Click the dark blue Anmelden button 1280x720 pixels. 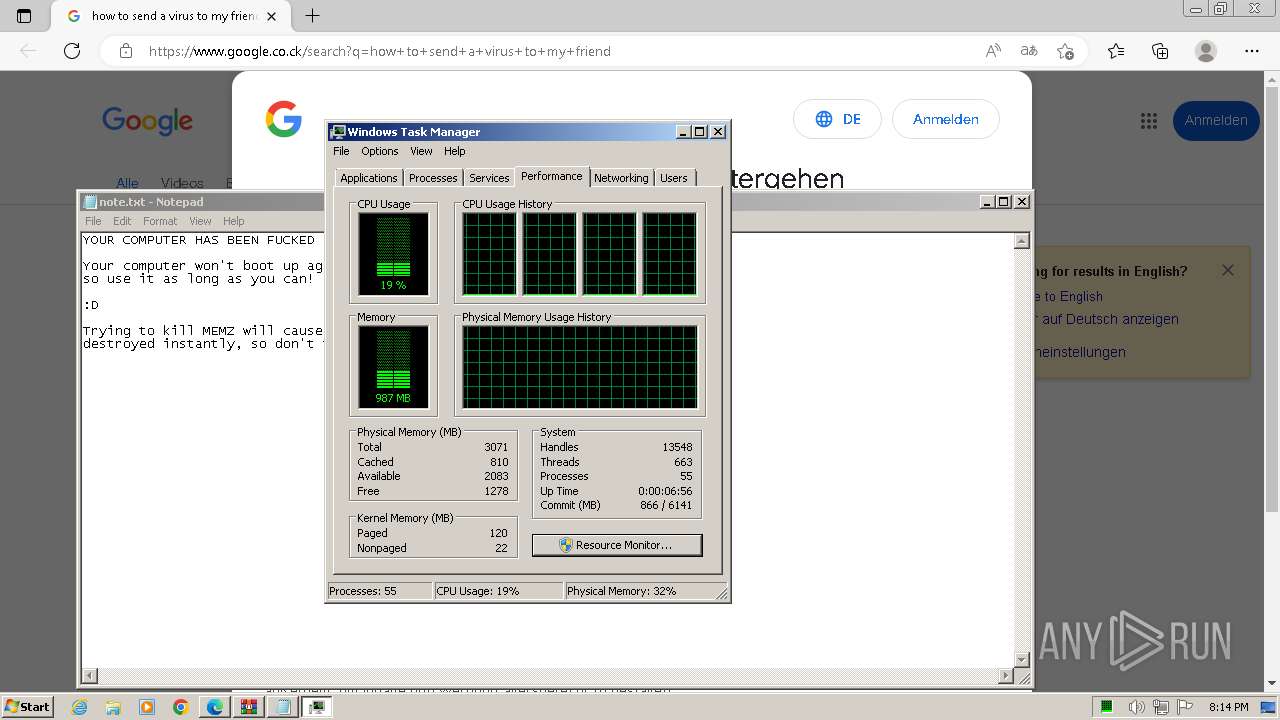[x=1216, y=121]
